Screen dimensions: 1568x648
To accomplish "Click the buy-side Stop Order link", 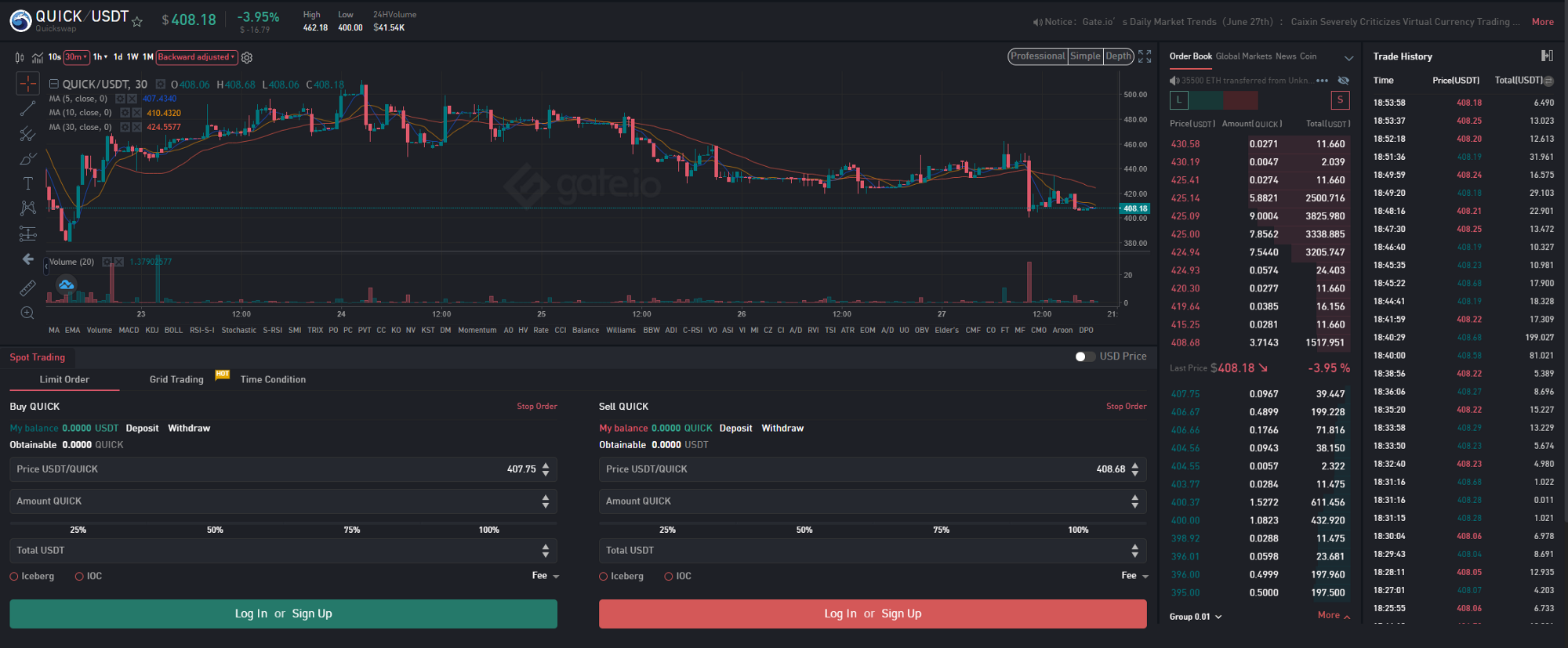I will point(537,407).
